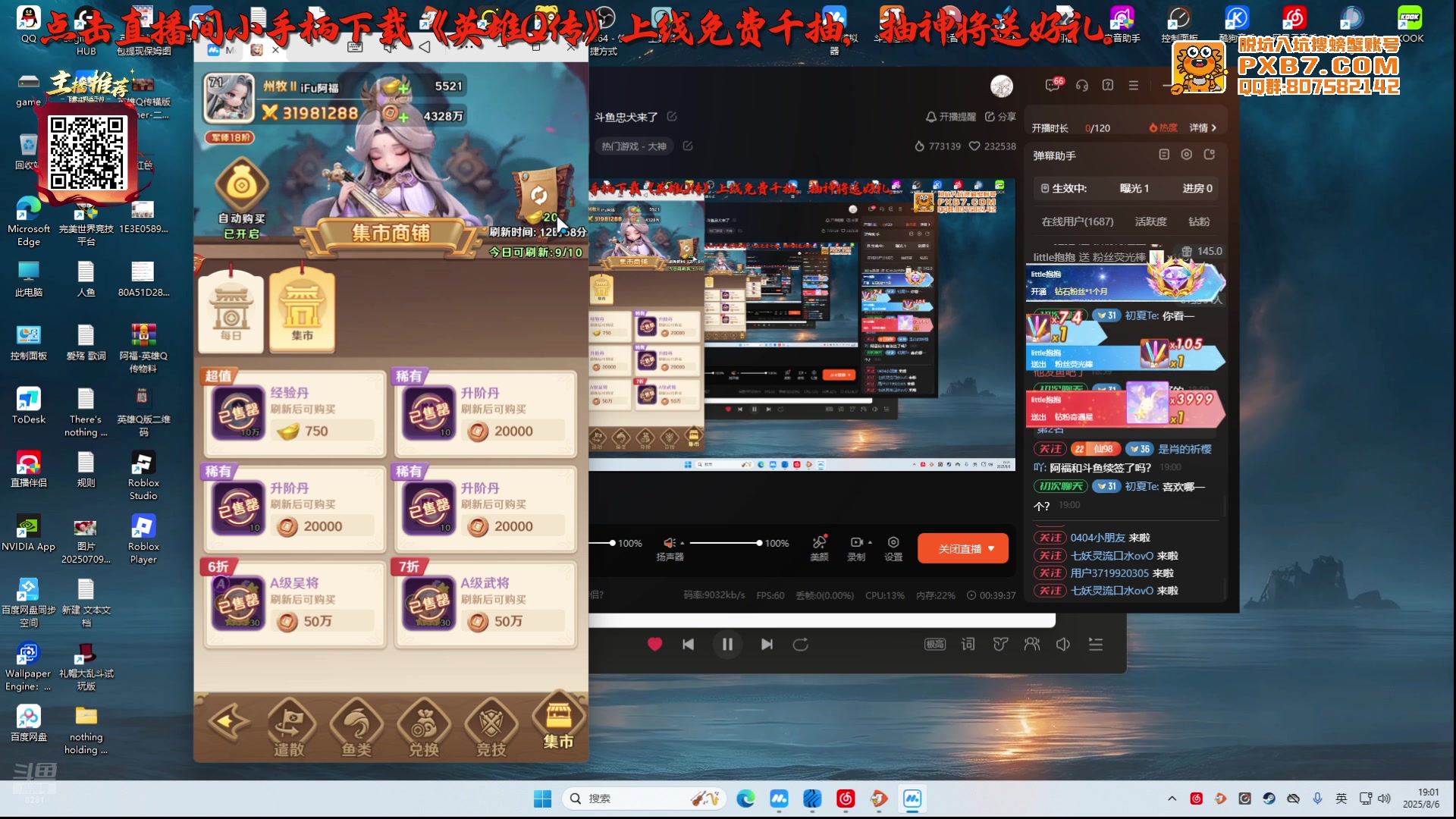Toggle the lyrics 词 display
The image size is (1456, 819).
click(968, 645)
